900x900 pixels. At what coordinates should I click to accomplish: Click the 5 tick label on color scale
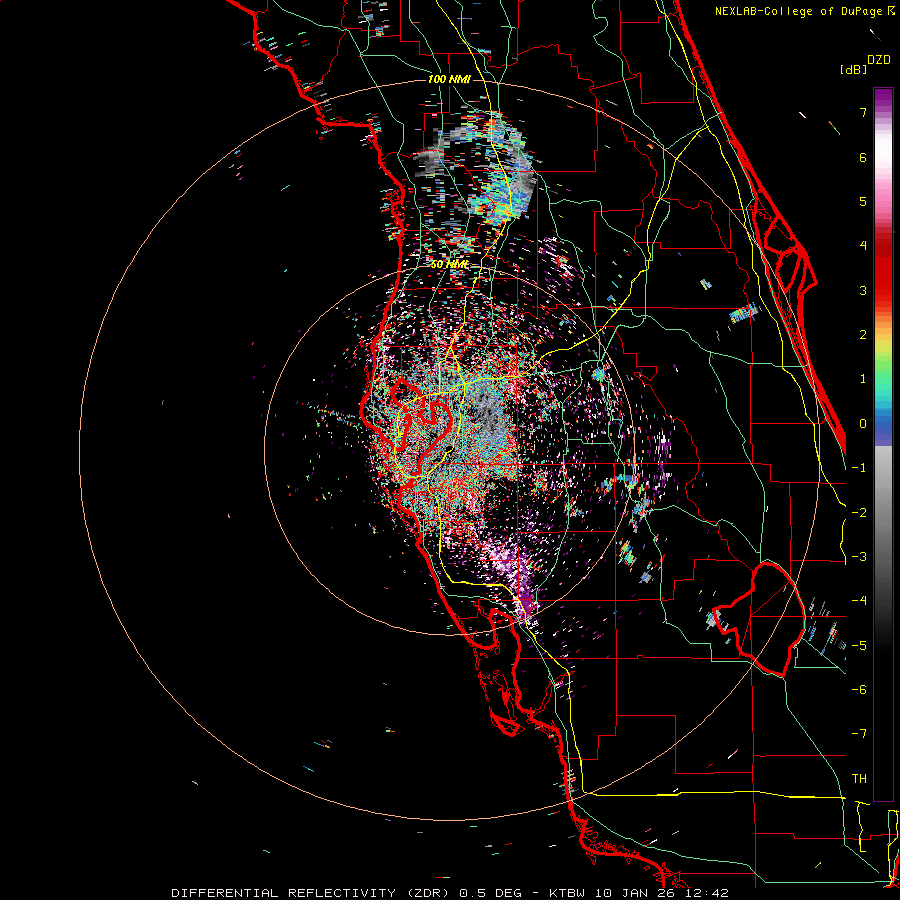[863, 201]
